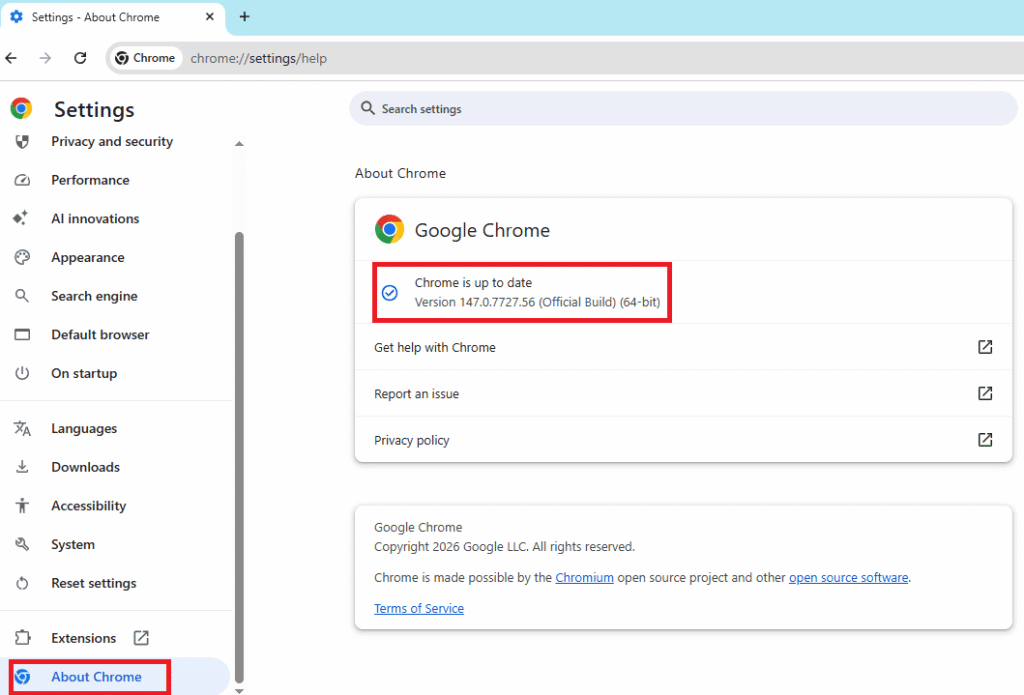Click sidebar scrollbar up arrow

[239, 144]
